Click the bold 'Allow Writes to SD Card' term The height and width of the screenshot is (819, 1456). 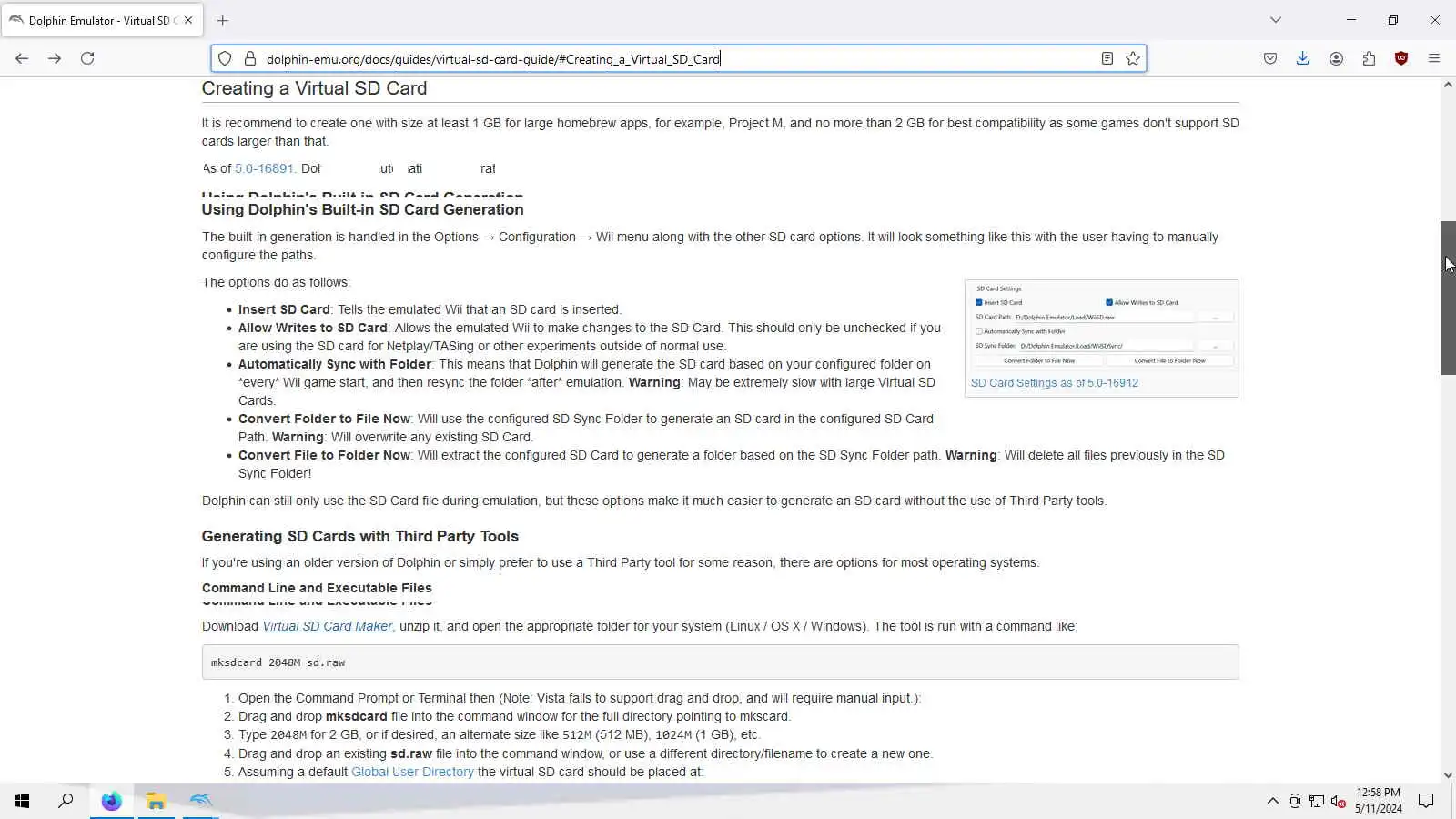coord(313,328)
